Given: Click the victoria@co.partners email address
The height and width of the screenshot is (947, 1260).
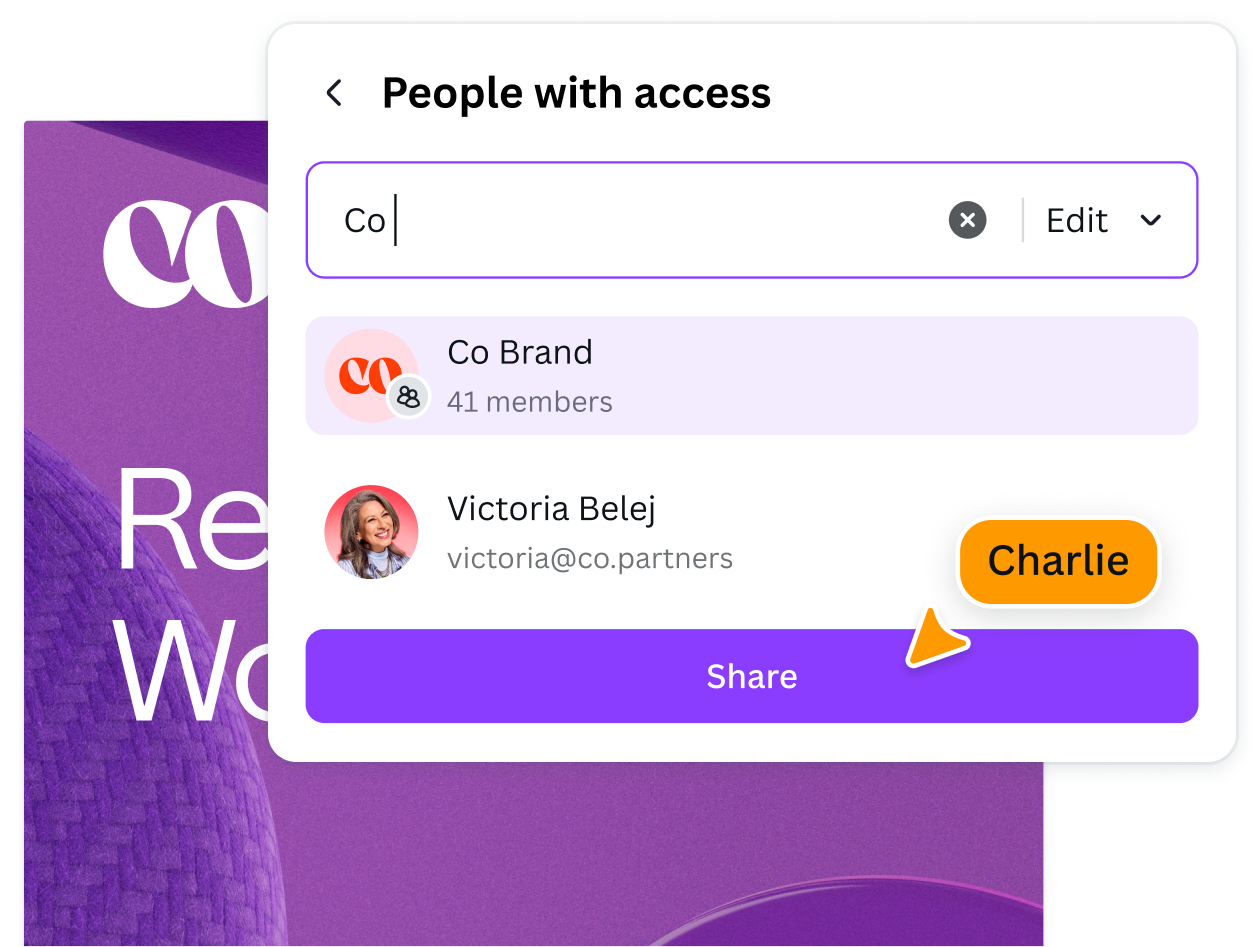Looking at the screenshot, I should pos(590,558).
